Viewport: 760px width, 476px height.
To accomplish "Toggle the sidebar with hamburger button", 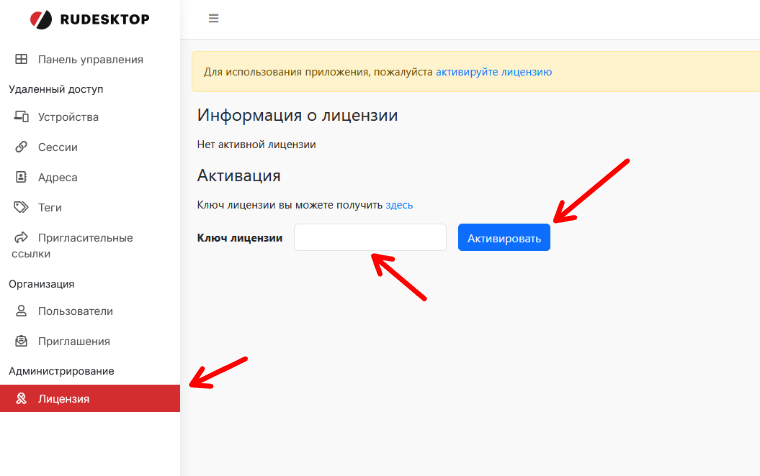I will (213, 19).
